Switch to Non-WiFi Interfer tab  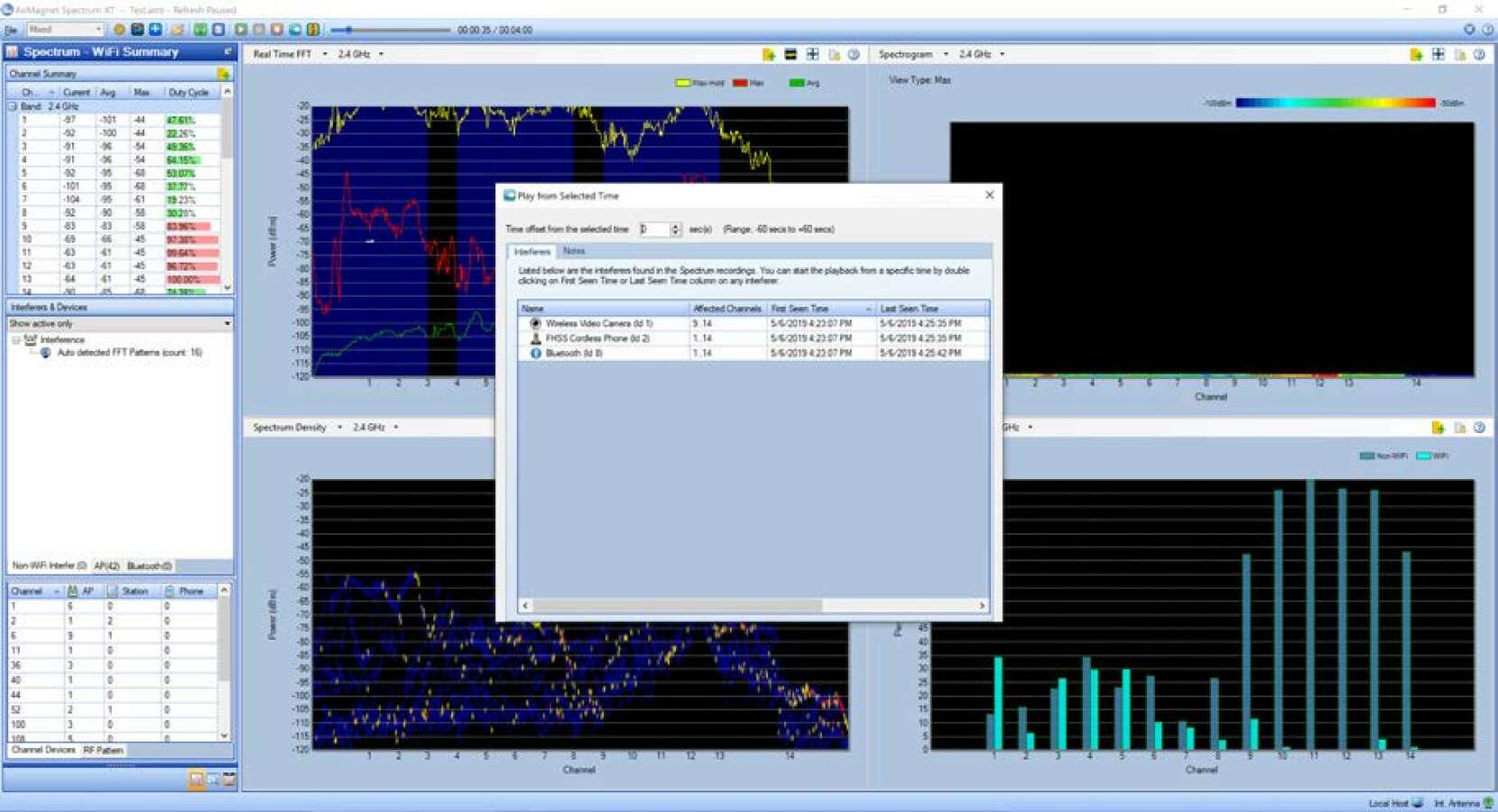(49, 566)
